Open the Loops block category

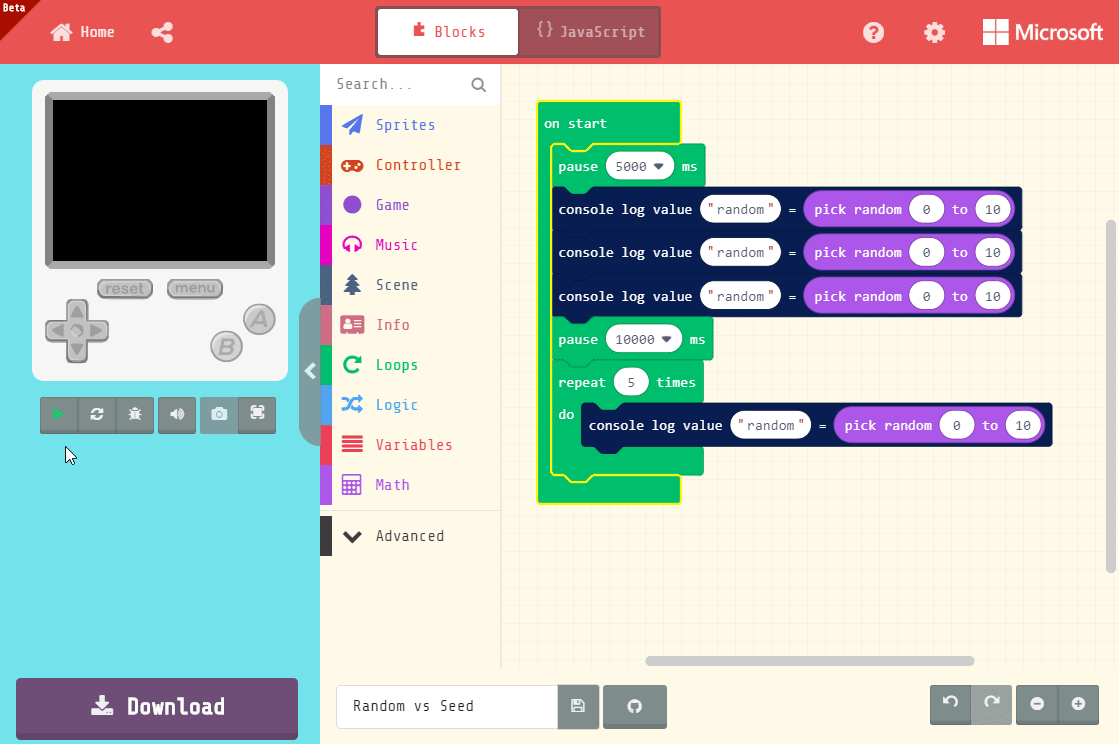coord(411,365)
